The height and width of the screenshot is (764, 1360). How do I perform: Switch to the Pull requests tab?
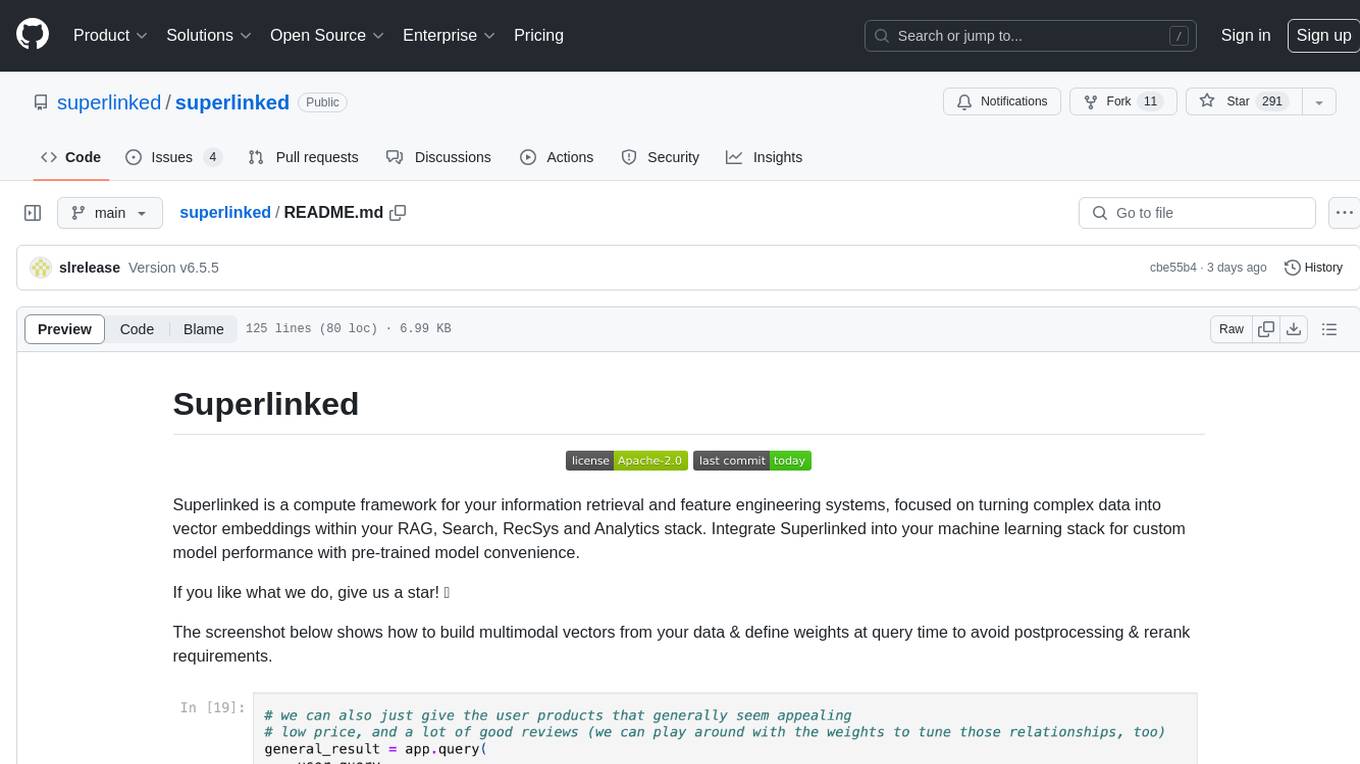point(303,157)
